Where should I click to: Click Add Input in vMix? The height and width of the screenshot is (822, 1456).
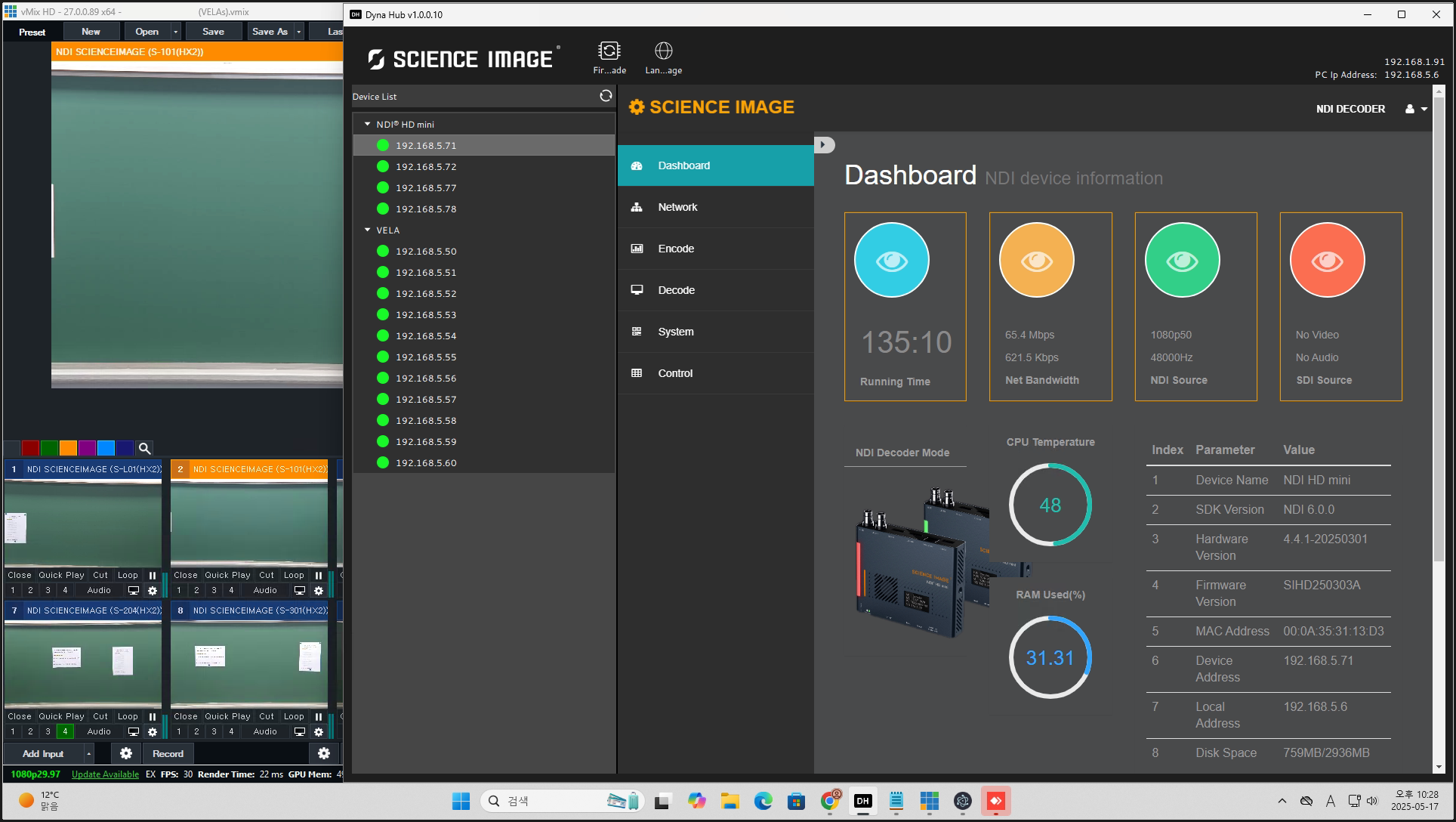pyautogui.click(x=43, y=753)
